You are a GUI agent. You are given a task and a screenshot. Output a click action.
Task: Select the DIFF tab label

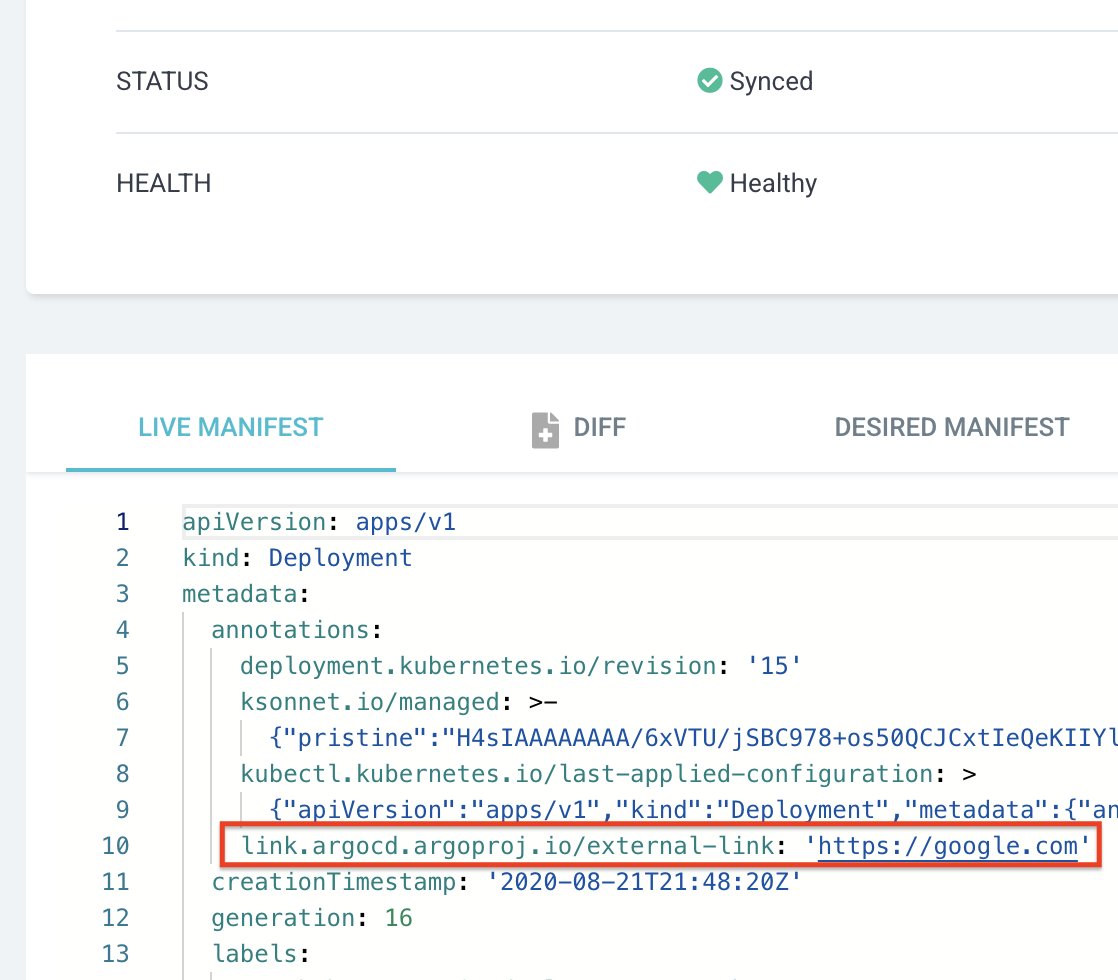coord(599,428)
